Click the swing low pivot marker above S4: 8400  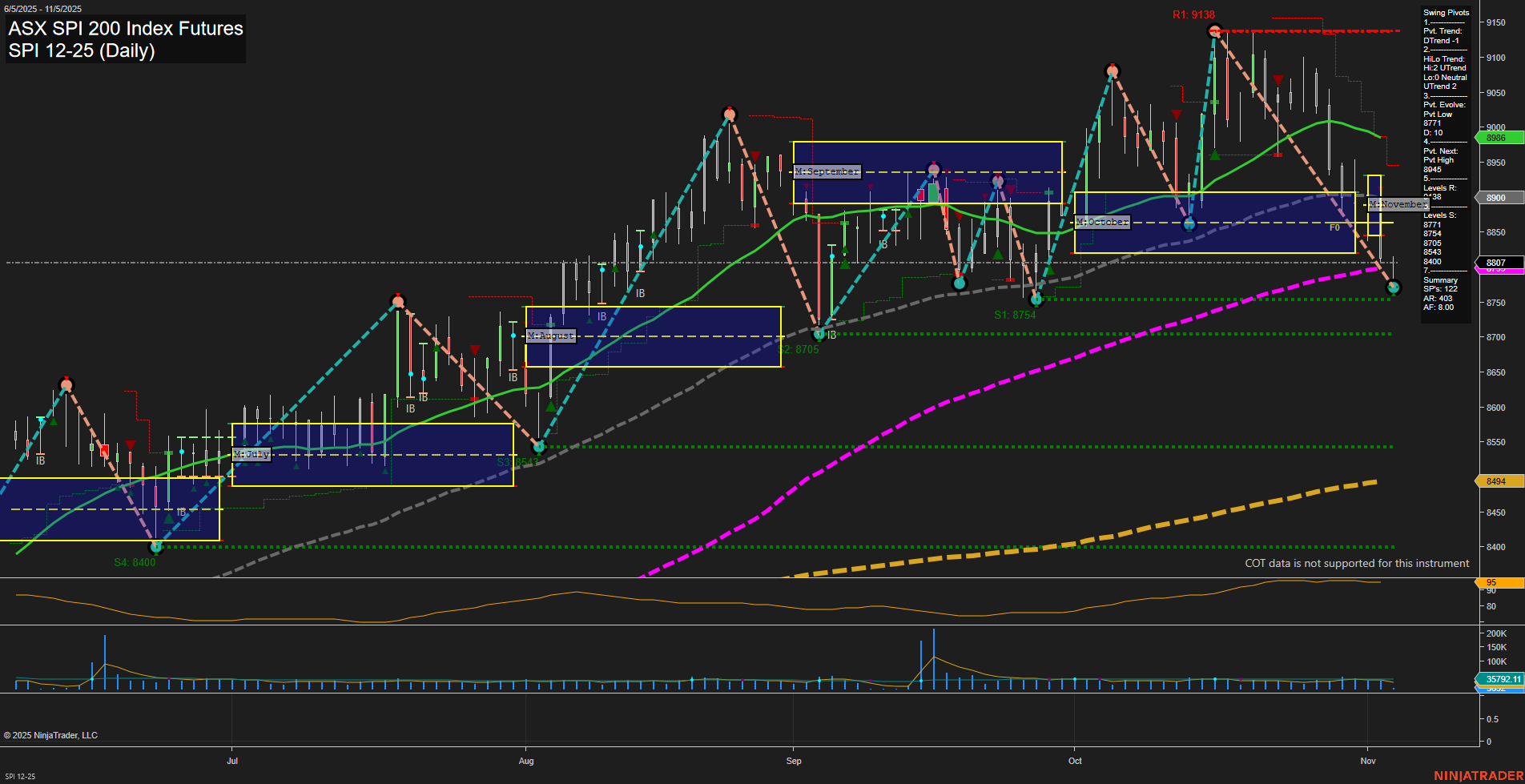coord(157,547)
